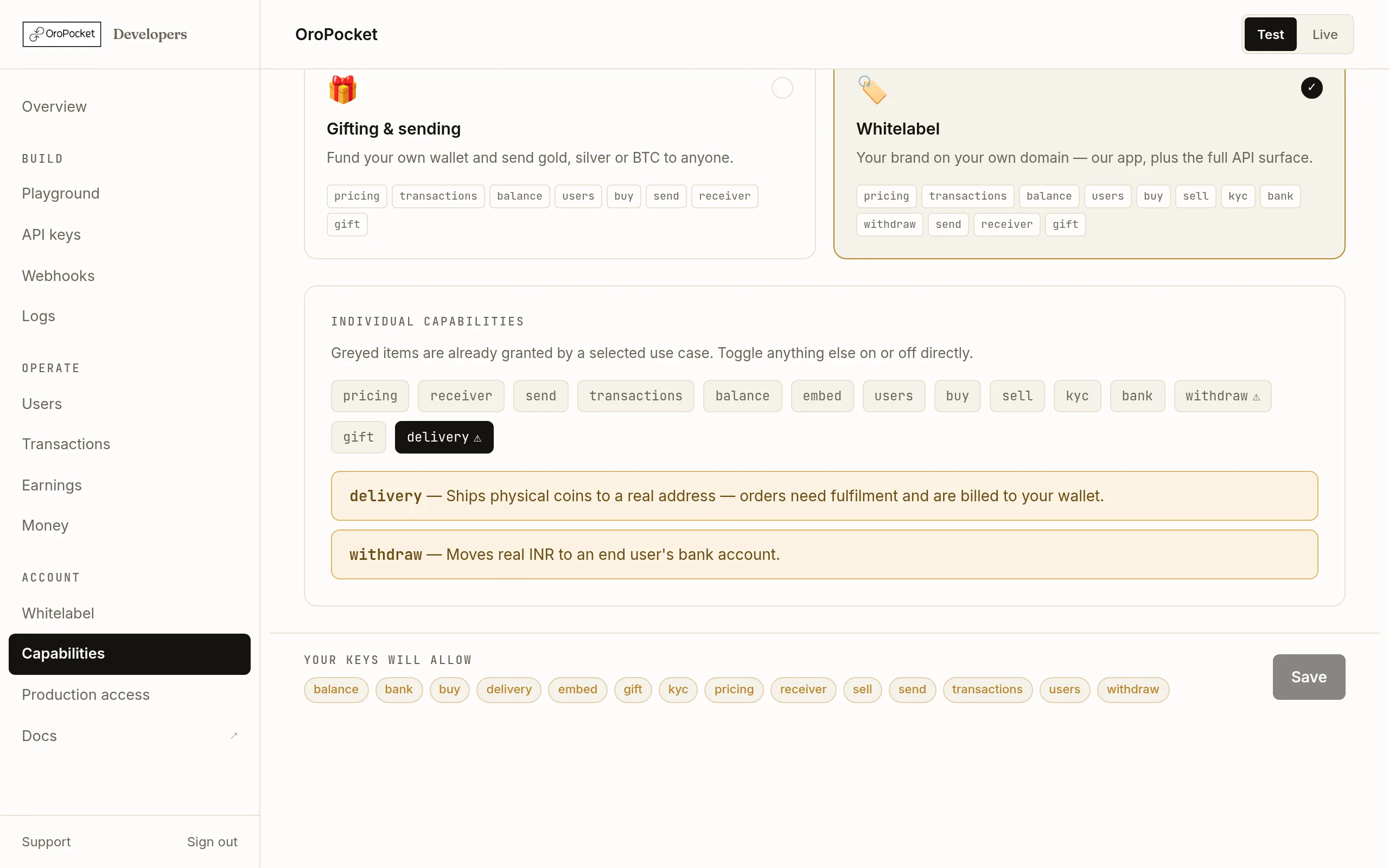Click the Individual Capabilities heading
The image size is (1389, 868).
(x=428, y=322)
